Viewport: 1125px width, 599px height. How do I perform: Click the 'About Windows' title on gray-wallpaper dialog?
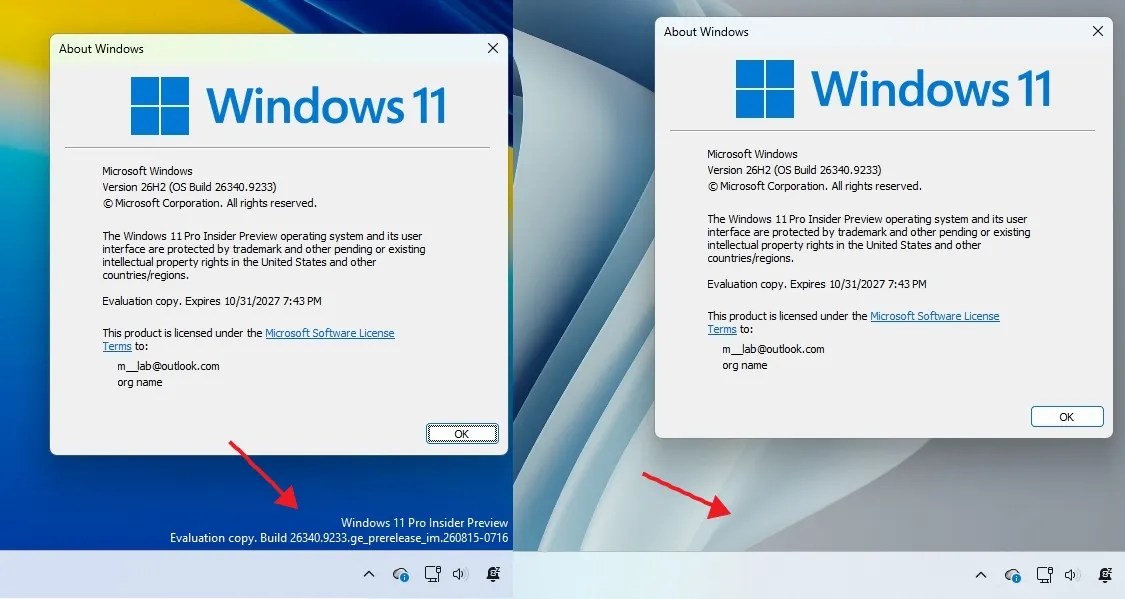pos(706,32)
